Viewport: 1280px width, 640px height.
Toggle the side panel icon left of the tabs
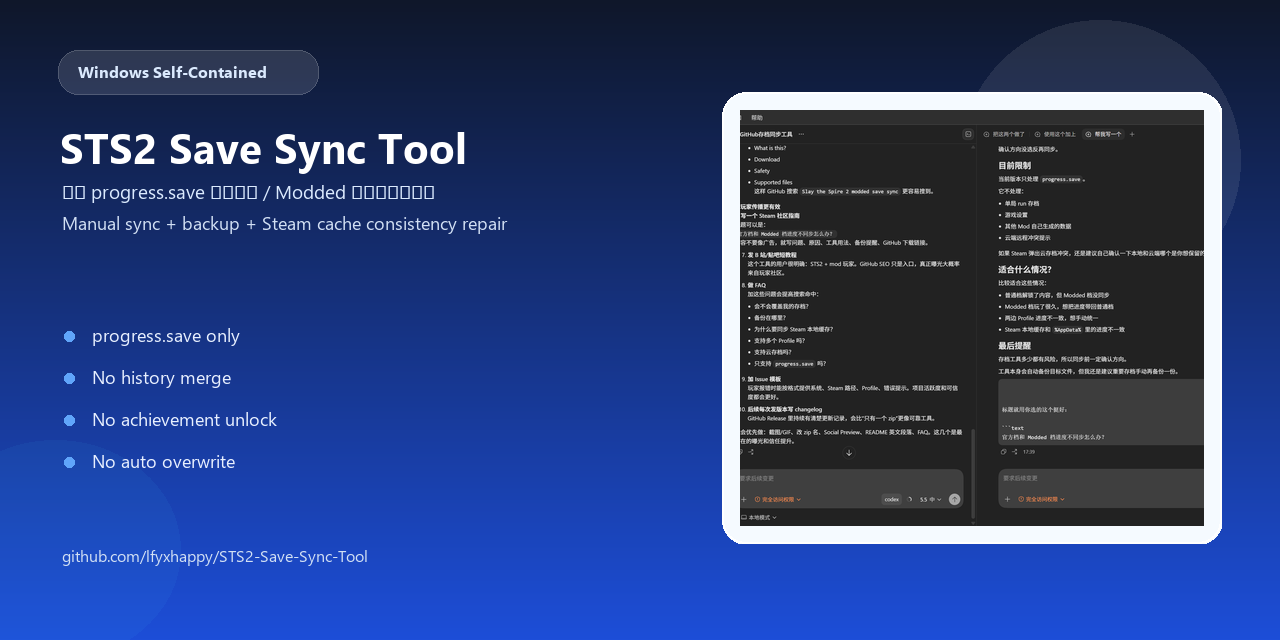[x=968, y=134]
